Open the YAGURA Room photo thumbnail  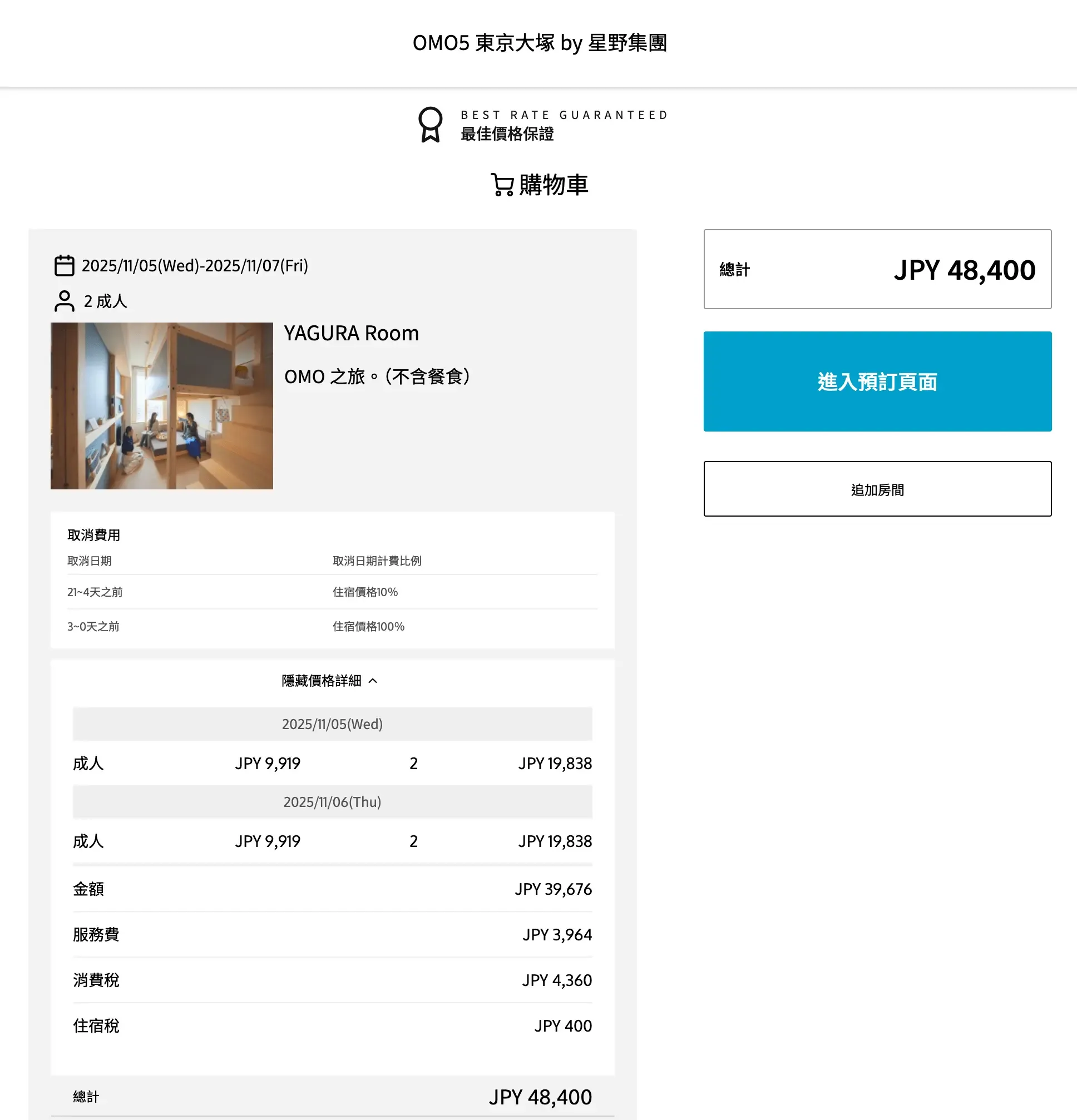pos(162,406)
